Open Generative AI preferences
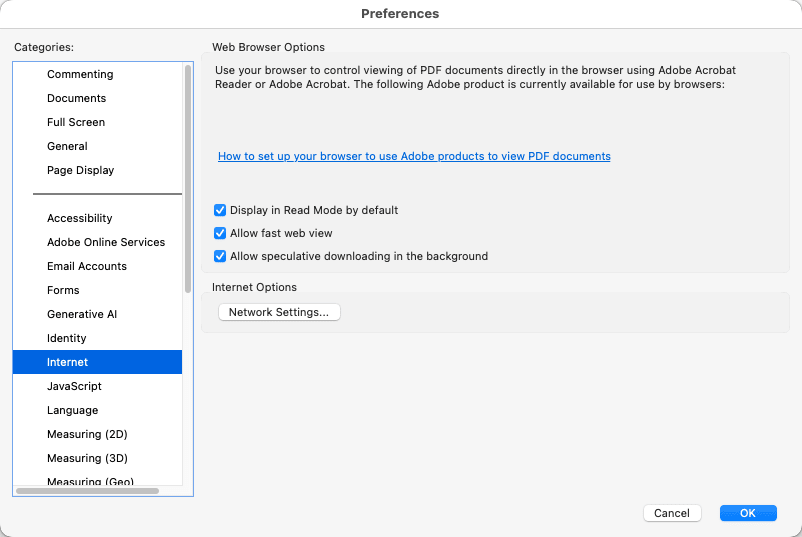The width and height of the screenshot is (802, 537). (97, 315)
